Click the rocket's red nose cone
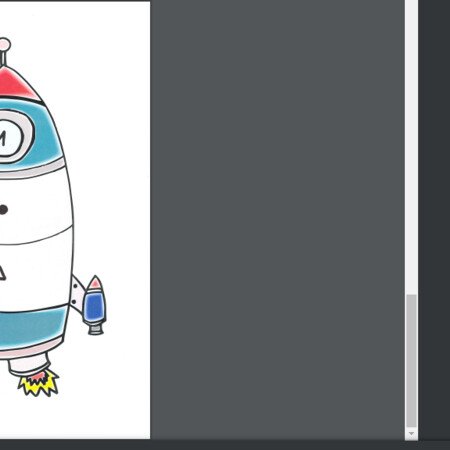The height and width of the screenshot is (450, 450). tap(16, 84)
